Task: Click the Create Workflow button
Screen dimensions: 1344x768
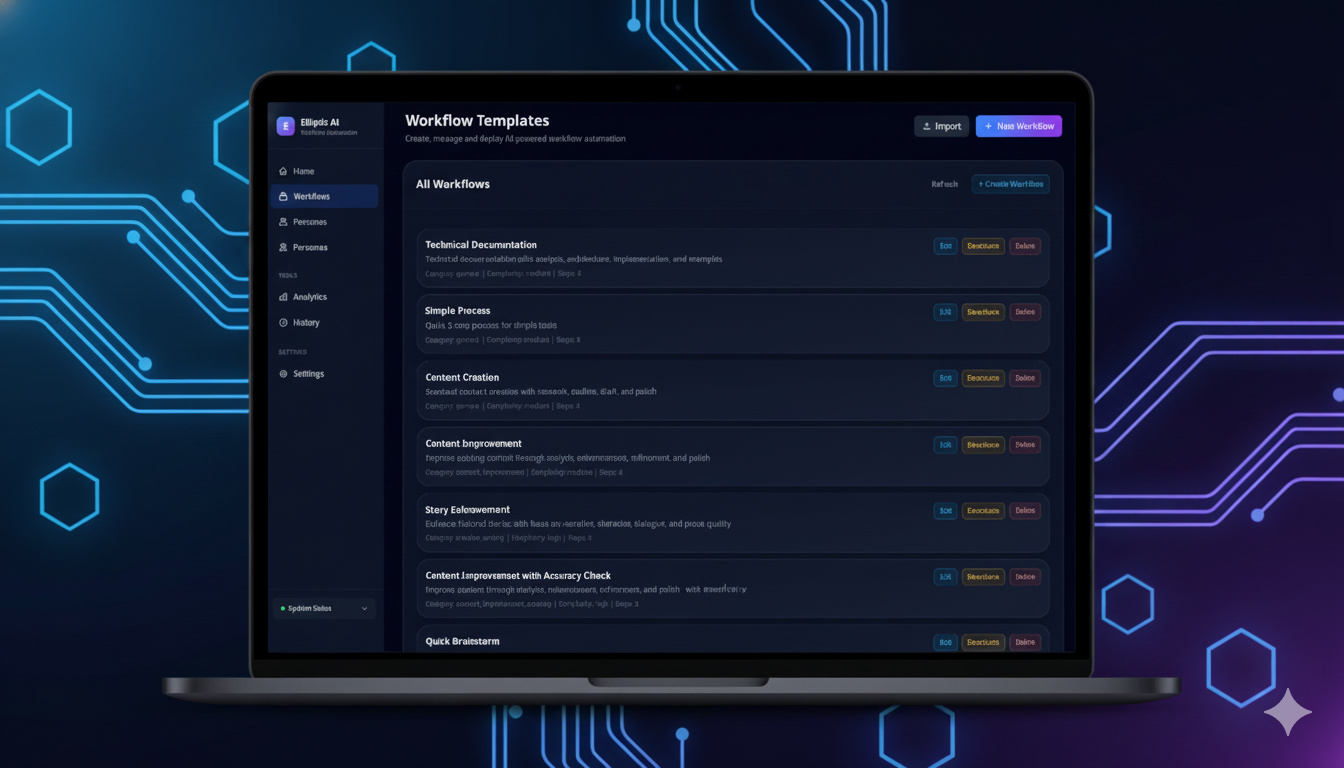Action: [x=1010, y=184]
